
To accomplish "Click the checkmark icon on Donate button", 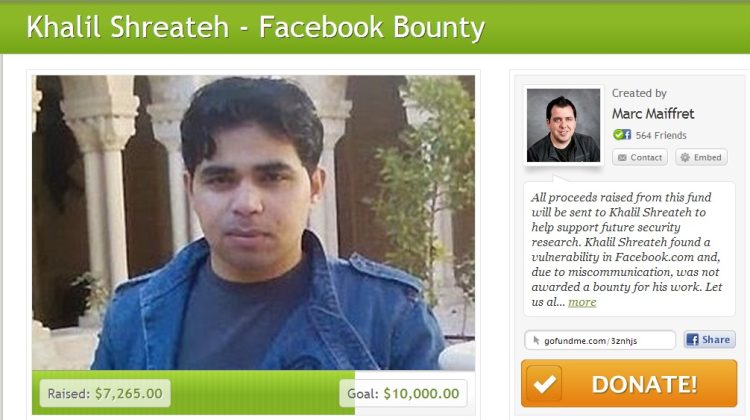I will pos(544,384).
